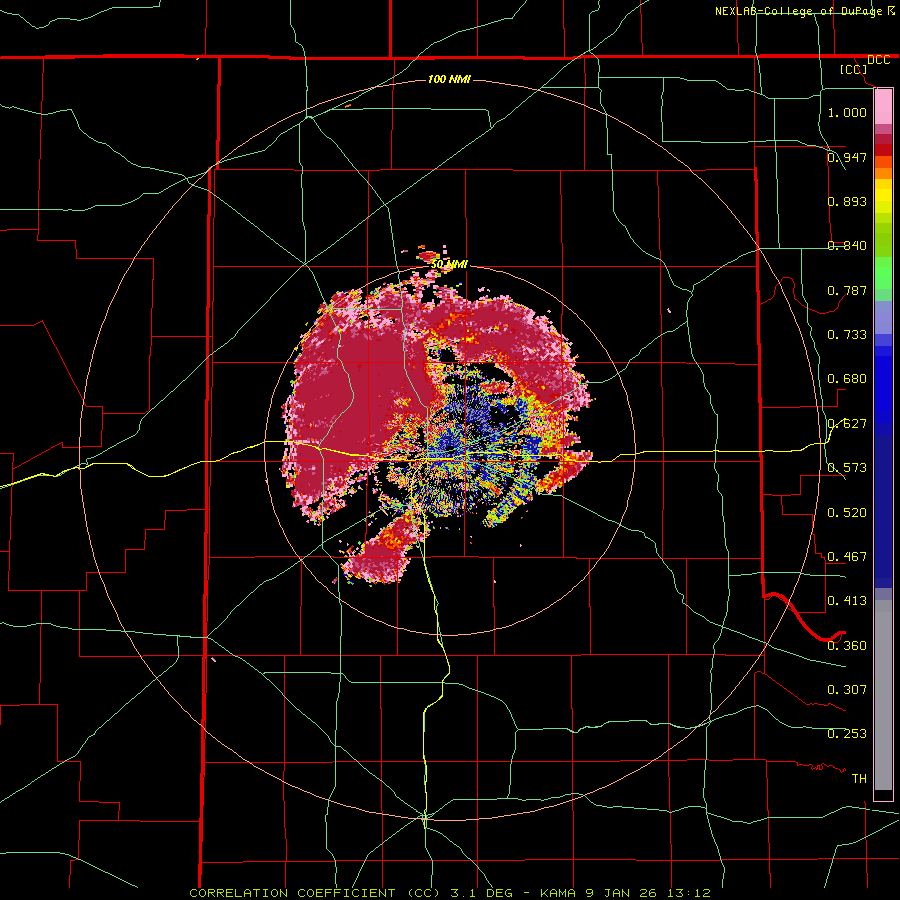Click the 0.733 scale value
900x900 pixels.
(847, 334)
